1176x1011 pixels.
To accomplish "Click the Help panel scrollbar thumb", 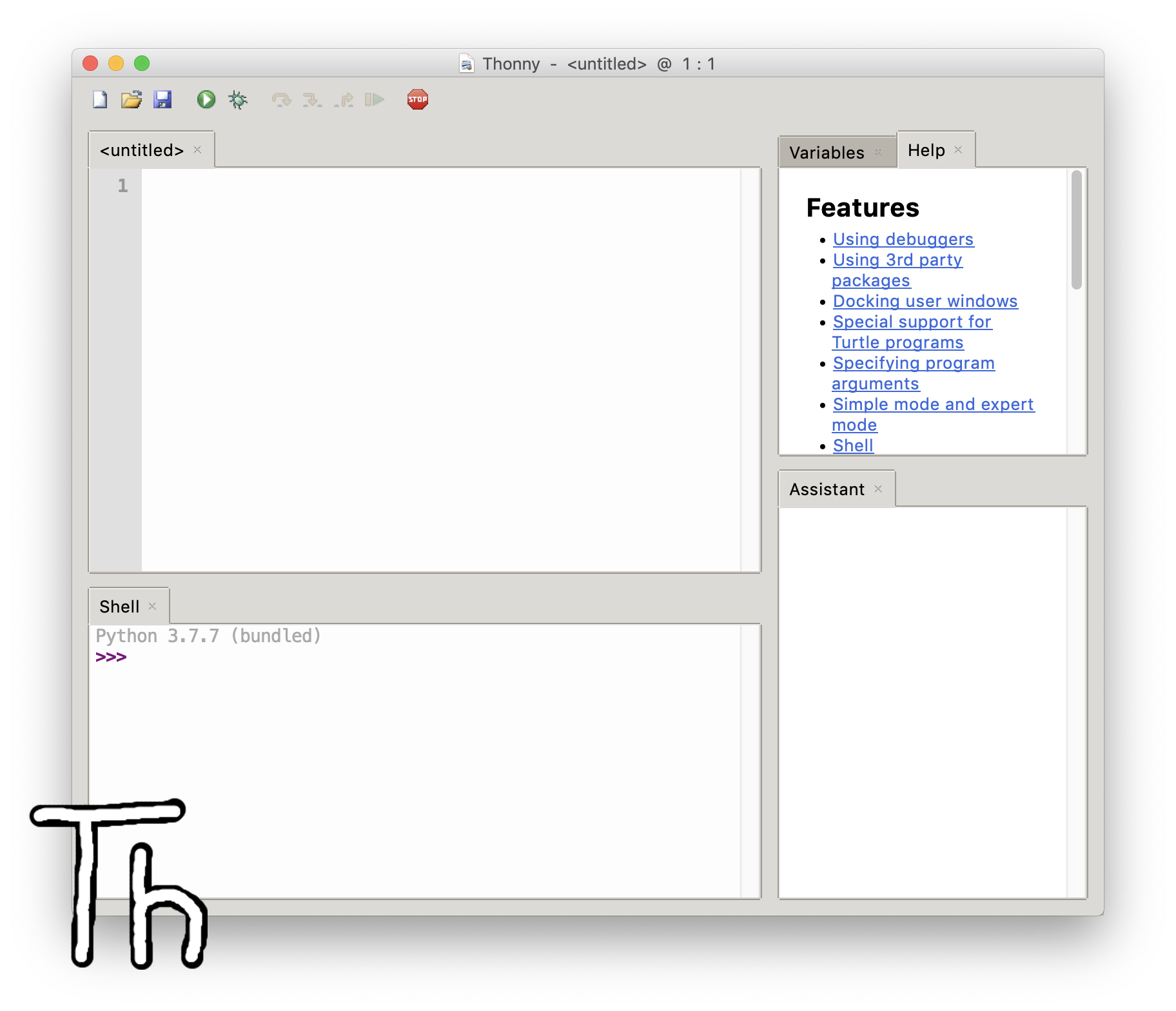I will pyautogui.click(x=1076, y=230).
